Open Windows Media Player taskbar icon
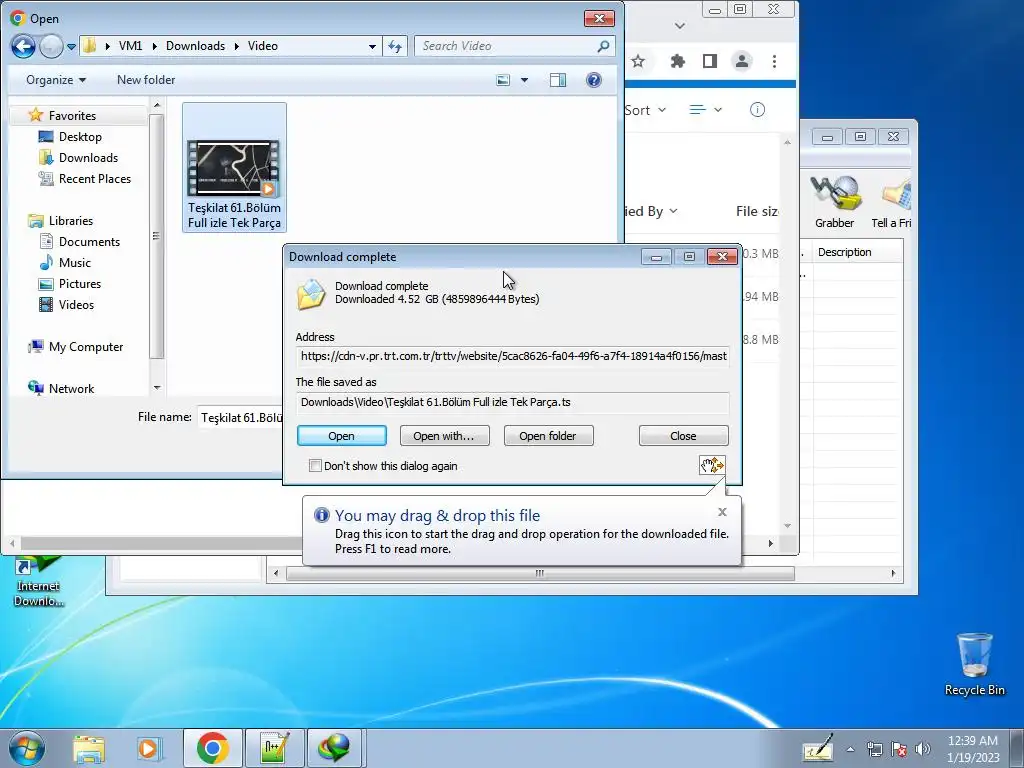 pyautogui.click(x=148, y=748)
